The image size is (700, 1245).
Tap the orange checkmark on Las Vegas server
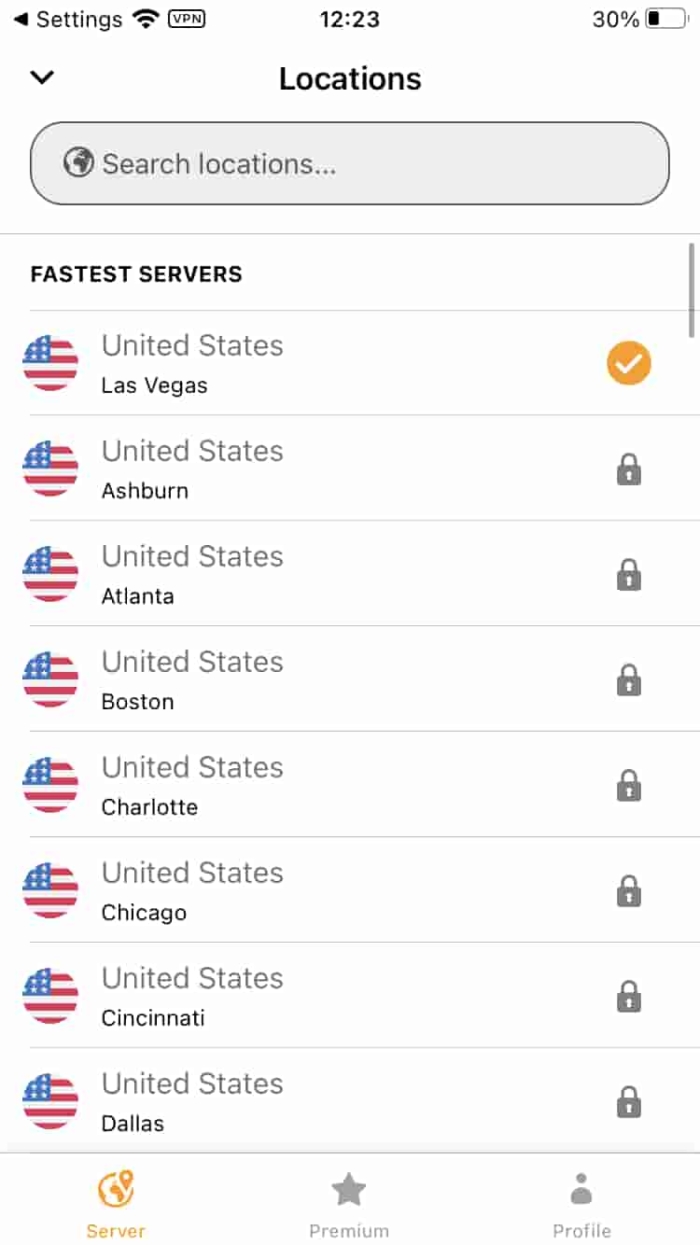pos(628,363)
